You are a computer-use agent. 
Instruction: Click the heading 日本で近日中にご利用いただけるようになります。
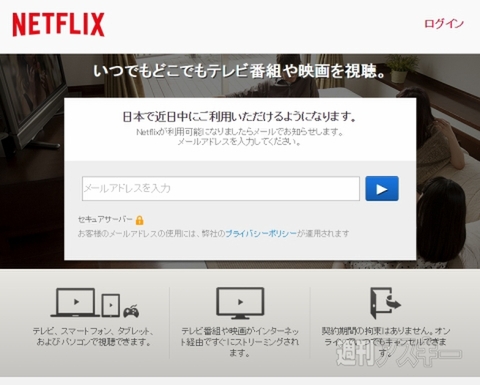tap(239, 117)
